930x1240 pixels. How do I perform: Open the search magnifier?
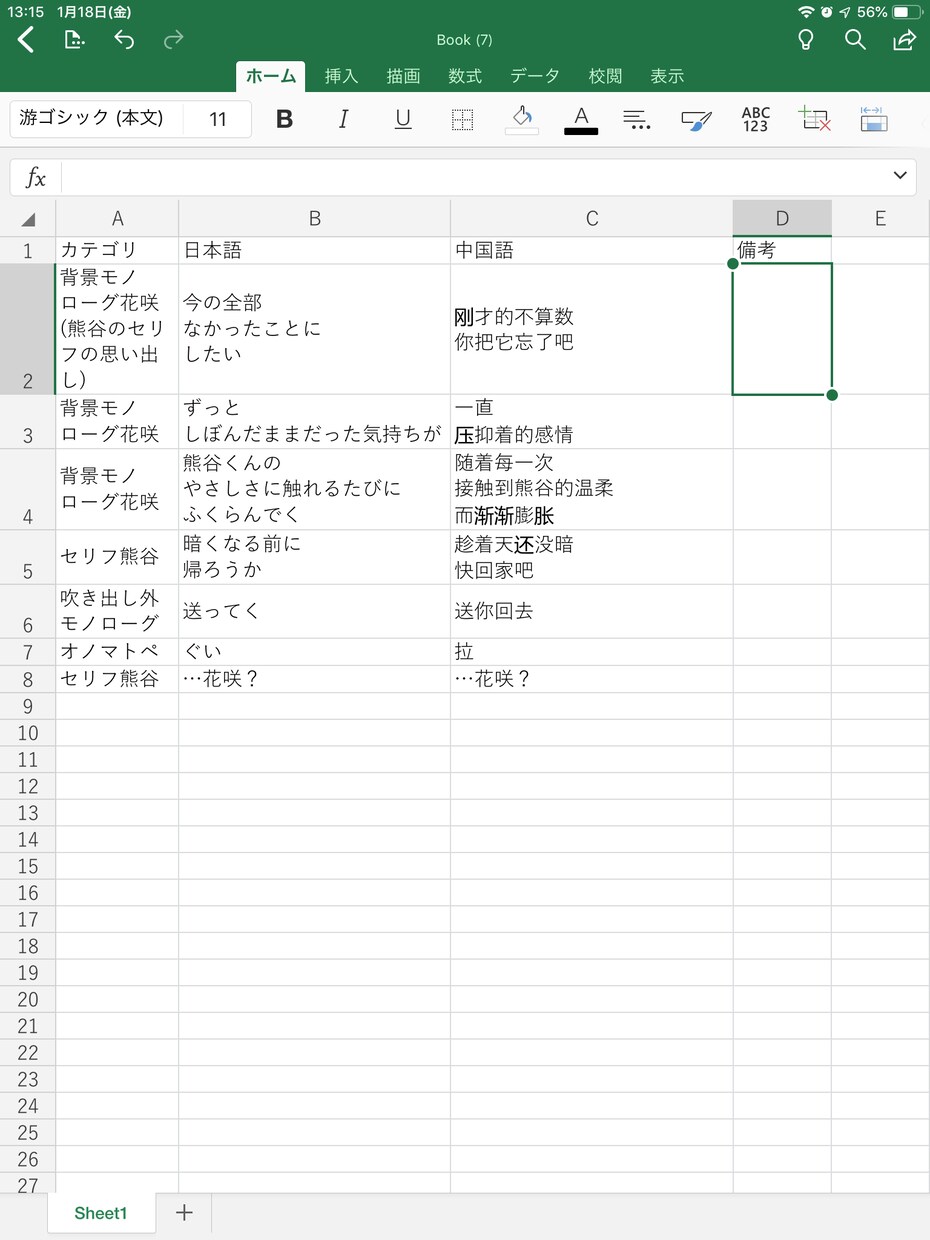[855, 40]
